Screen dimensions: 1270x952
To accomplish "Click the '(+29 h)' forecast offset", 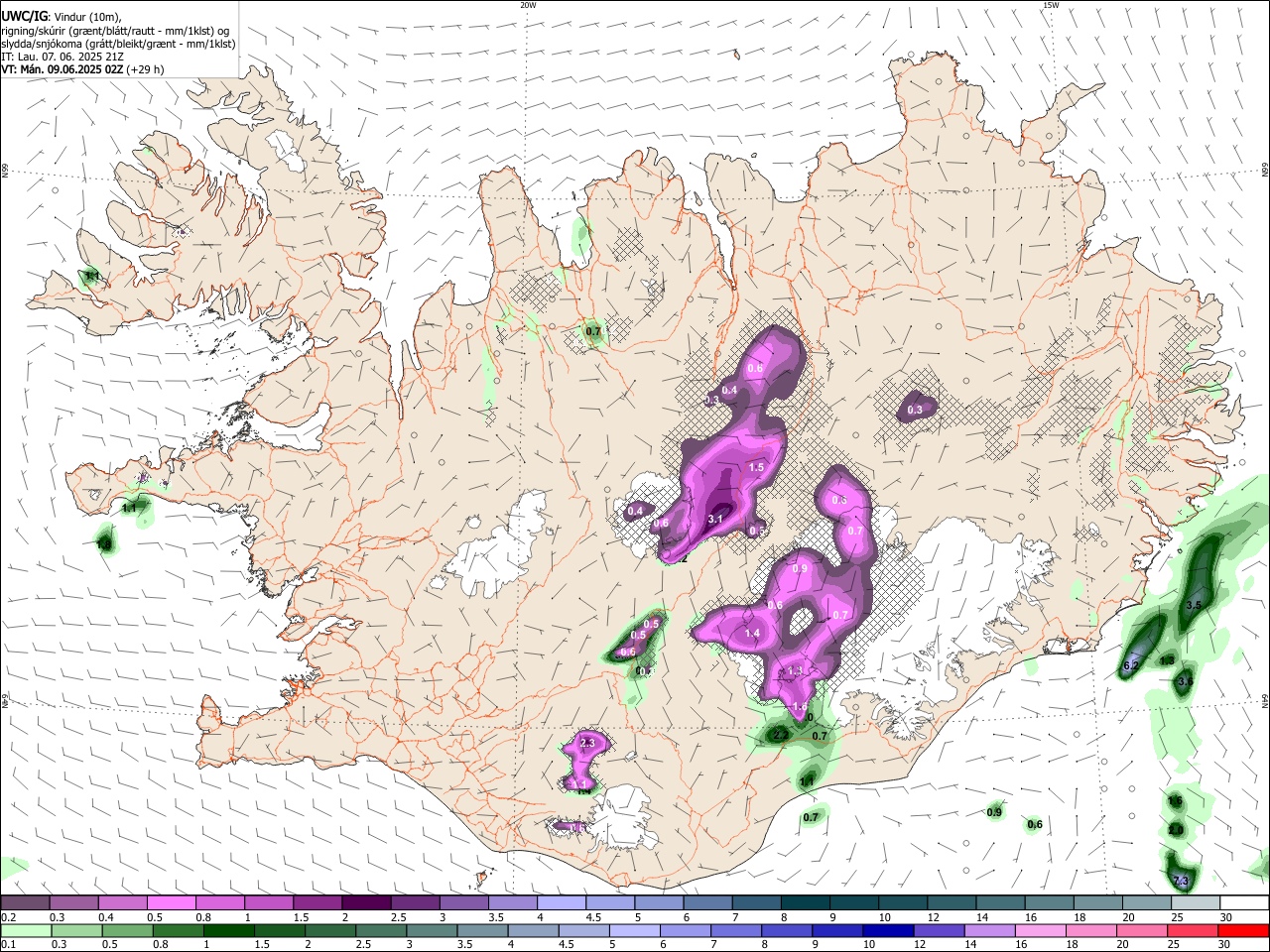I will point(146,69).
